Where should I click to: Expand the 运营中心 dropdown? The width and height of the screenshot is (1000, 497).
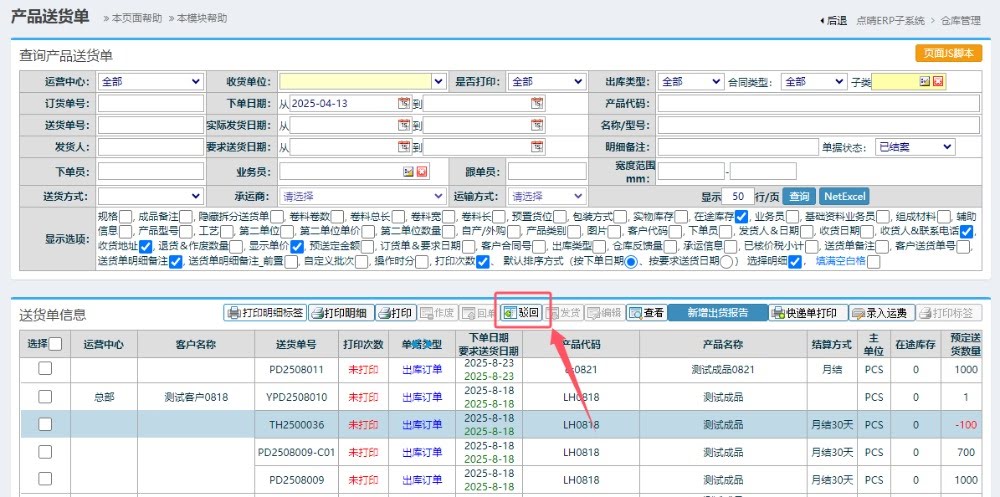coord(150,81)
